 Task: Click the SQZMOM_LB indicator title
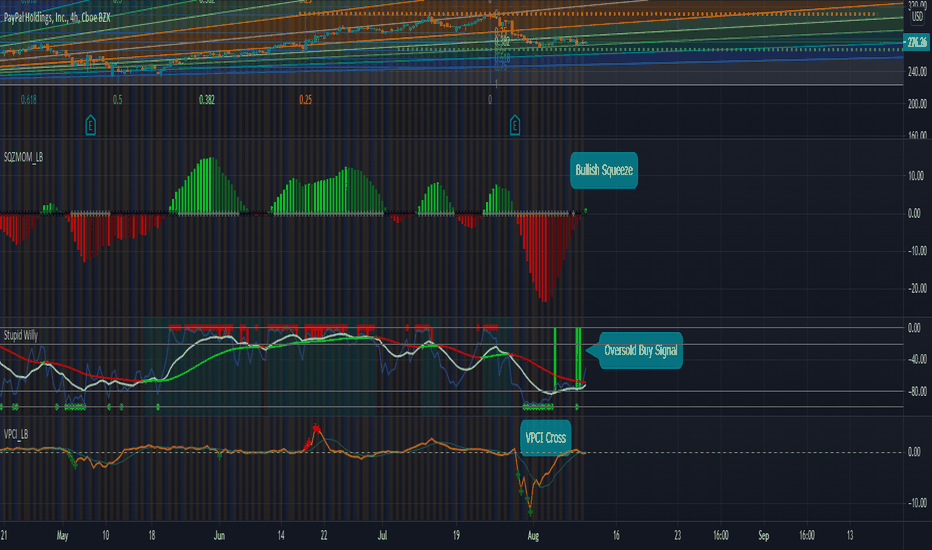(23, 158)
